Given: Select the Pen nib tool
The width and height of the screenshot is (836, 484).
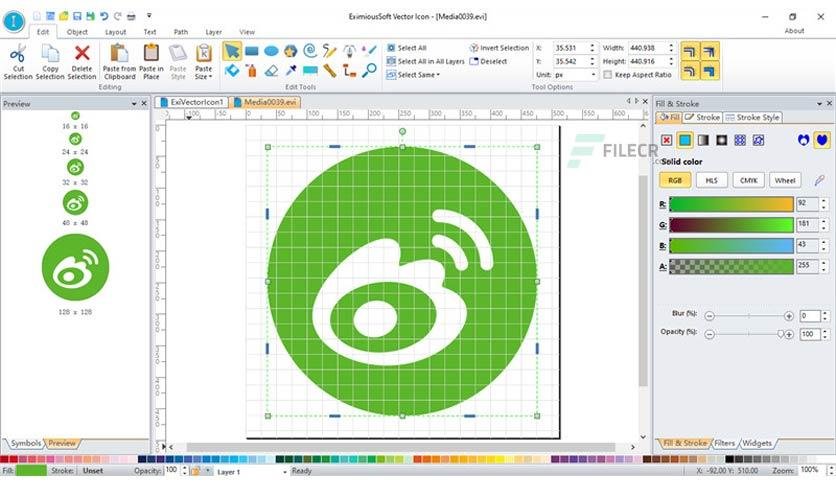Looking at the screenshot, I should tap(349, 51).
